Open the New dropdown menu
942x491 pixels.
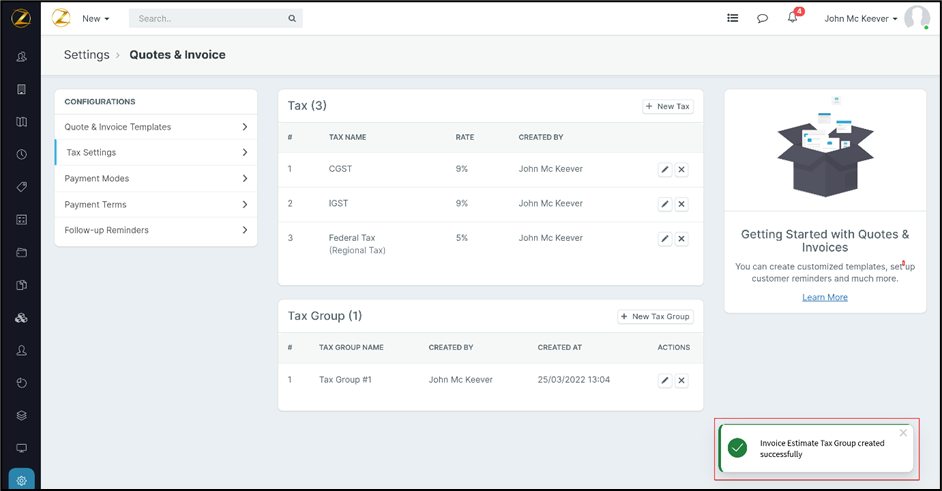(x=96, y=18)
